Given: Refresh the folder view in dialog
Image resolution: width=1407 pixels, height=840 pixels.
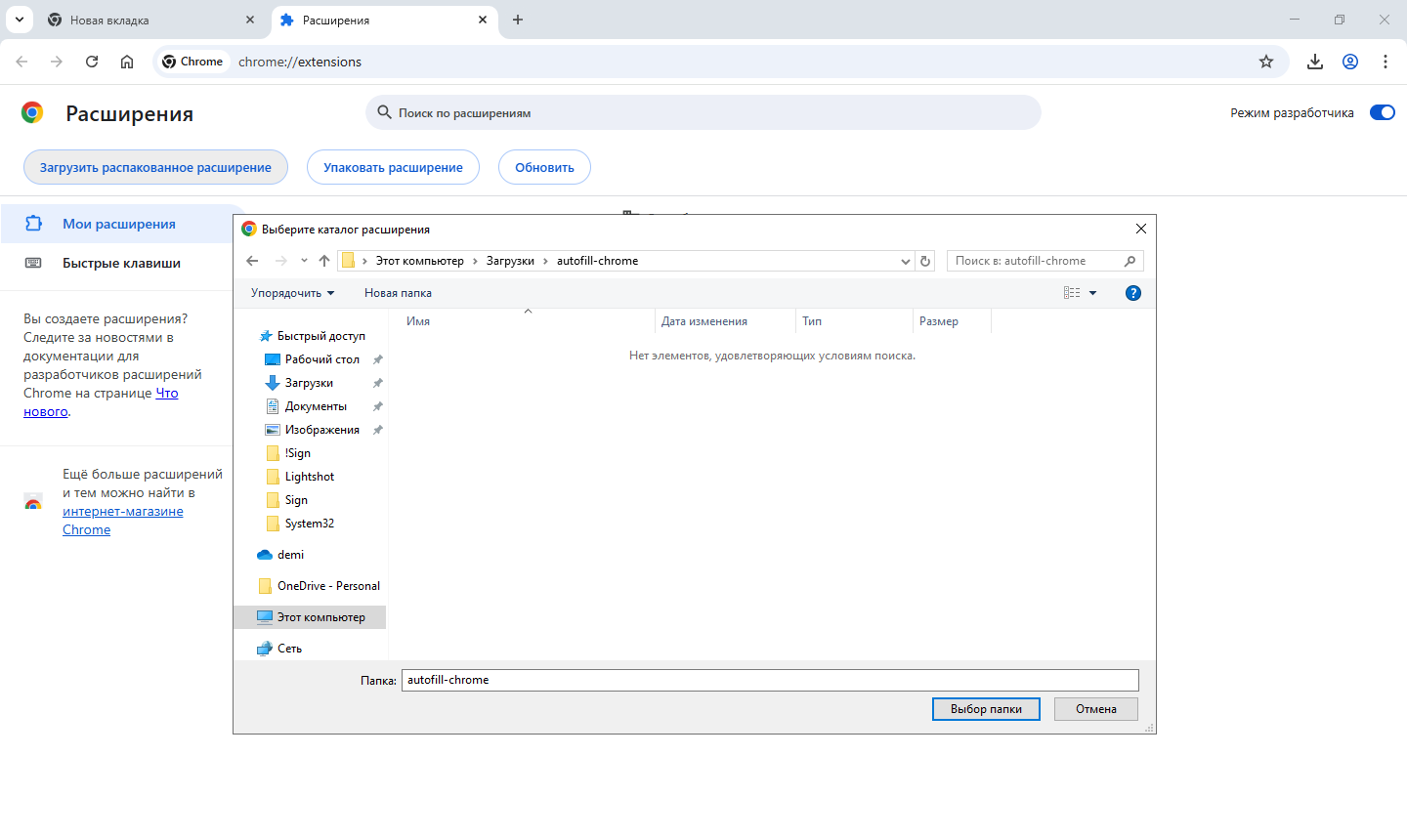Looking at the screenshot, I should pyautogui.click(x=925, y=261).
